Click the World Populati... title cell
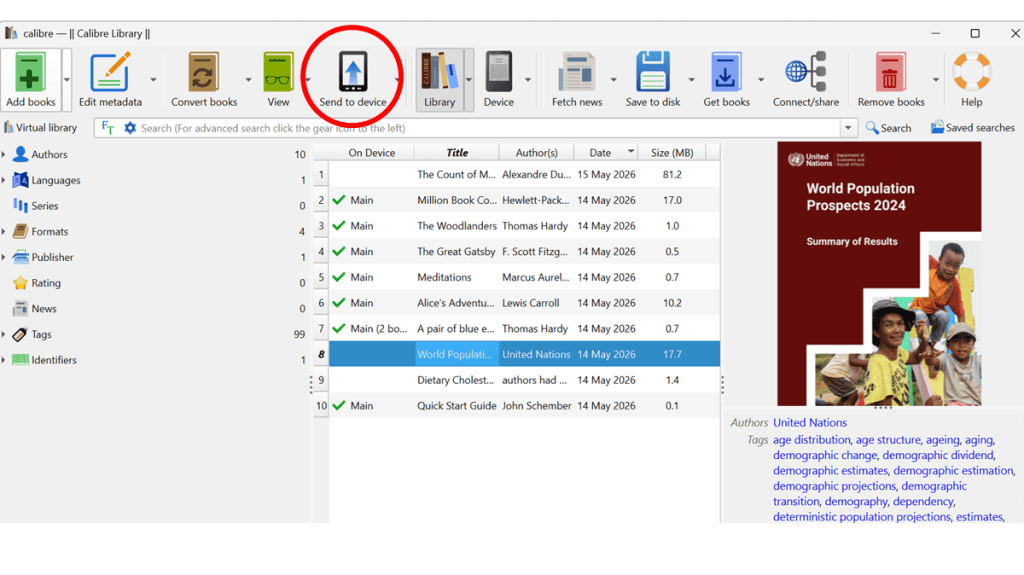1024x575 pixels. tap(456, 354)
